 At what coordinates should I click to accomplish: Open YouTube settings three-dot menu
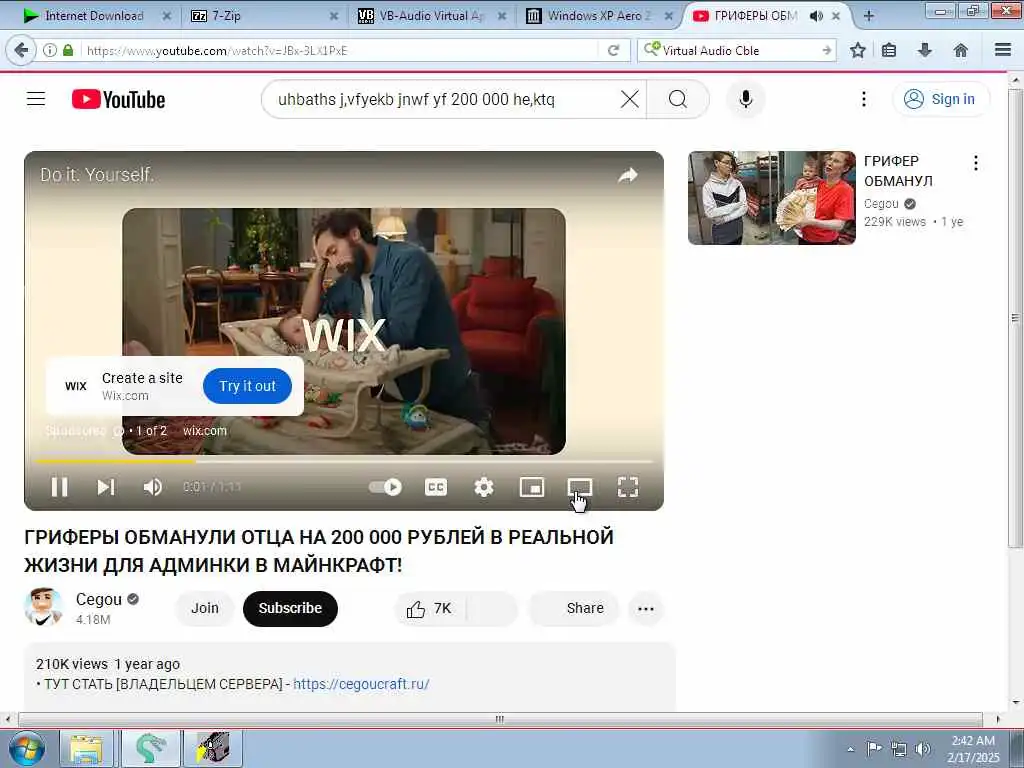click(864, 99)
